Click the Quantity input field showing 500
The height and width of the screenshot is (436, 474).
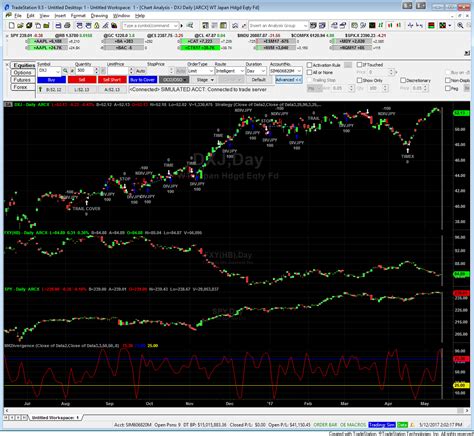(85, 71)
